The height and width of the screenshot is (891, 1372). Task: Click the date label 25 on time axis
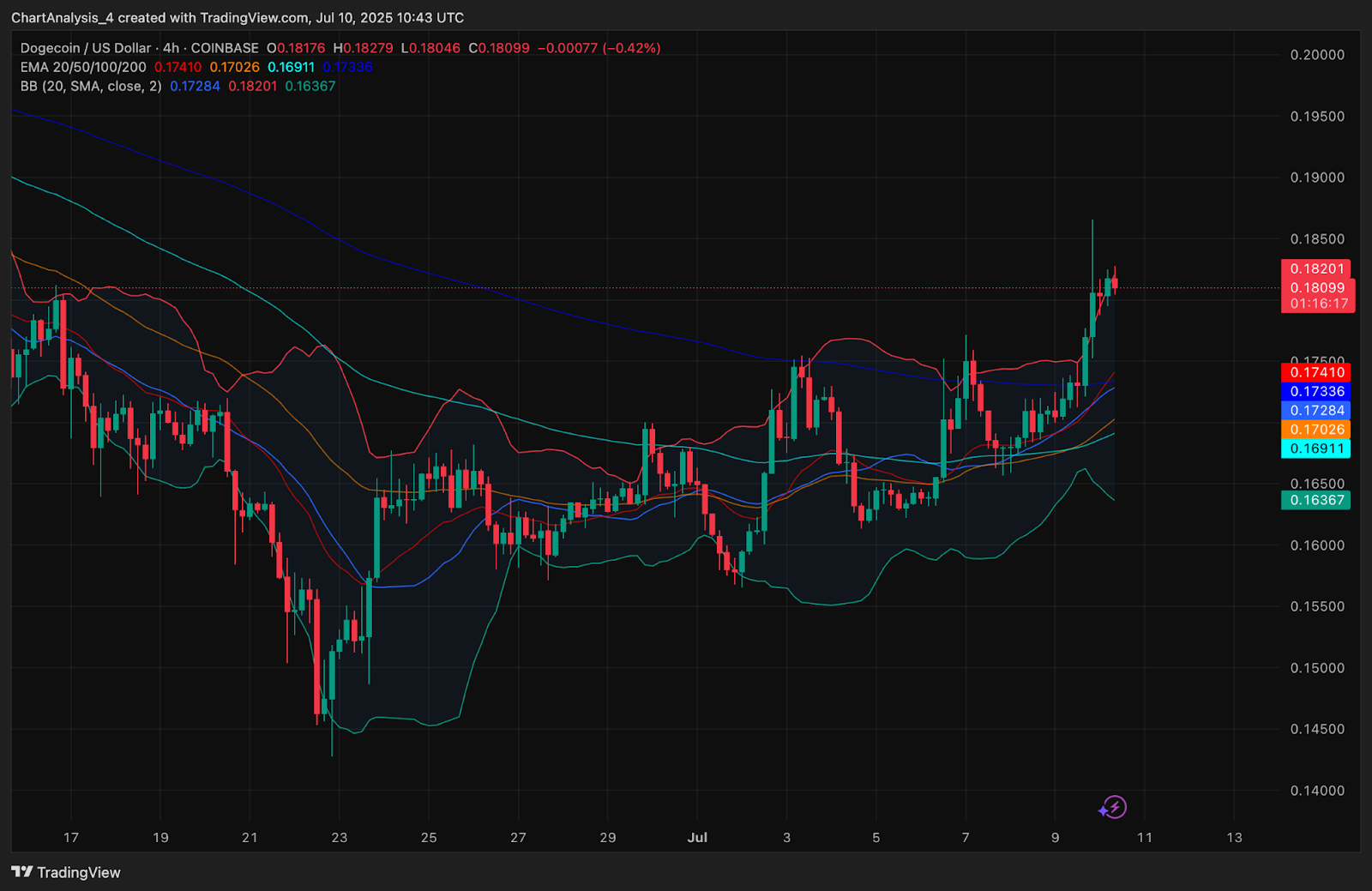[429, 837]
